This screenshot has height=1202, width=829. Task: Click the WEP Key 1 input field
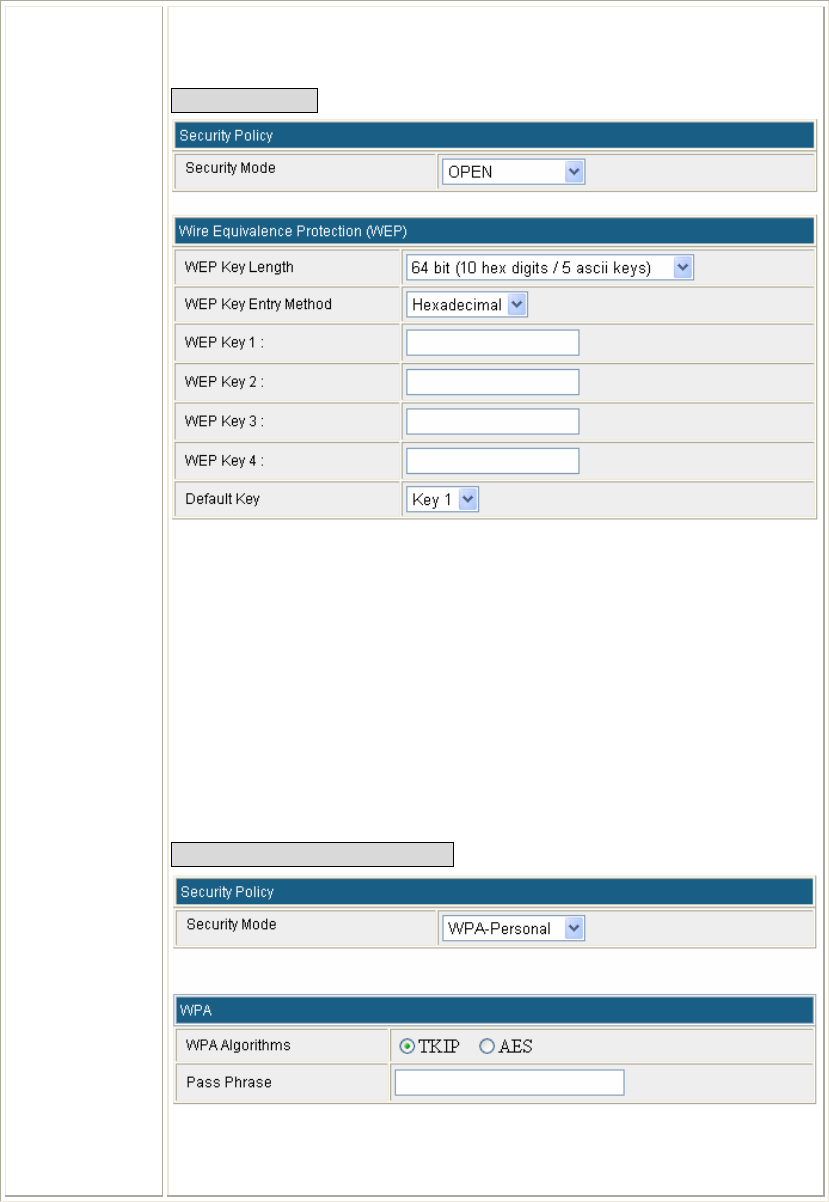pos(492,343)
